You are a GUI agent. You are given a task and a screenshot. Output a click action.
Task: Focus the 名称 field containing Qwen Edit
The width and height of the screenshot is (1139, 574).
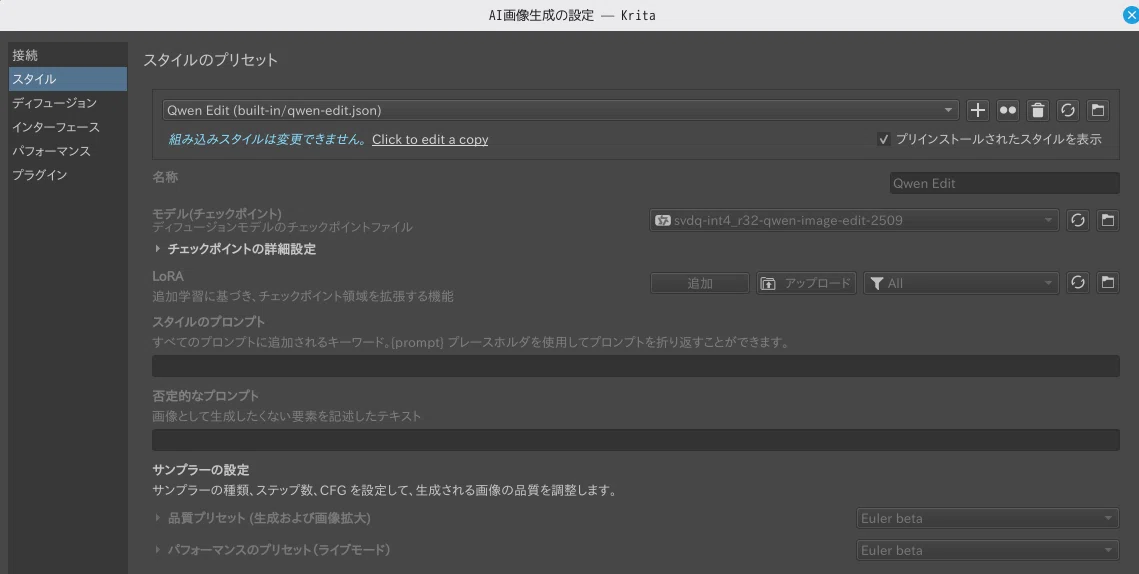tap(1005, 183)
